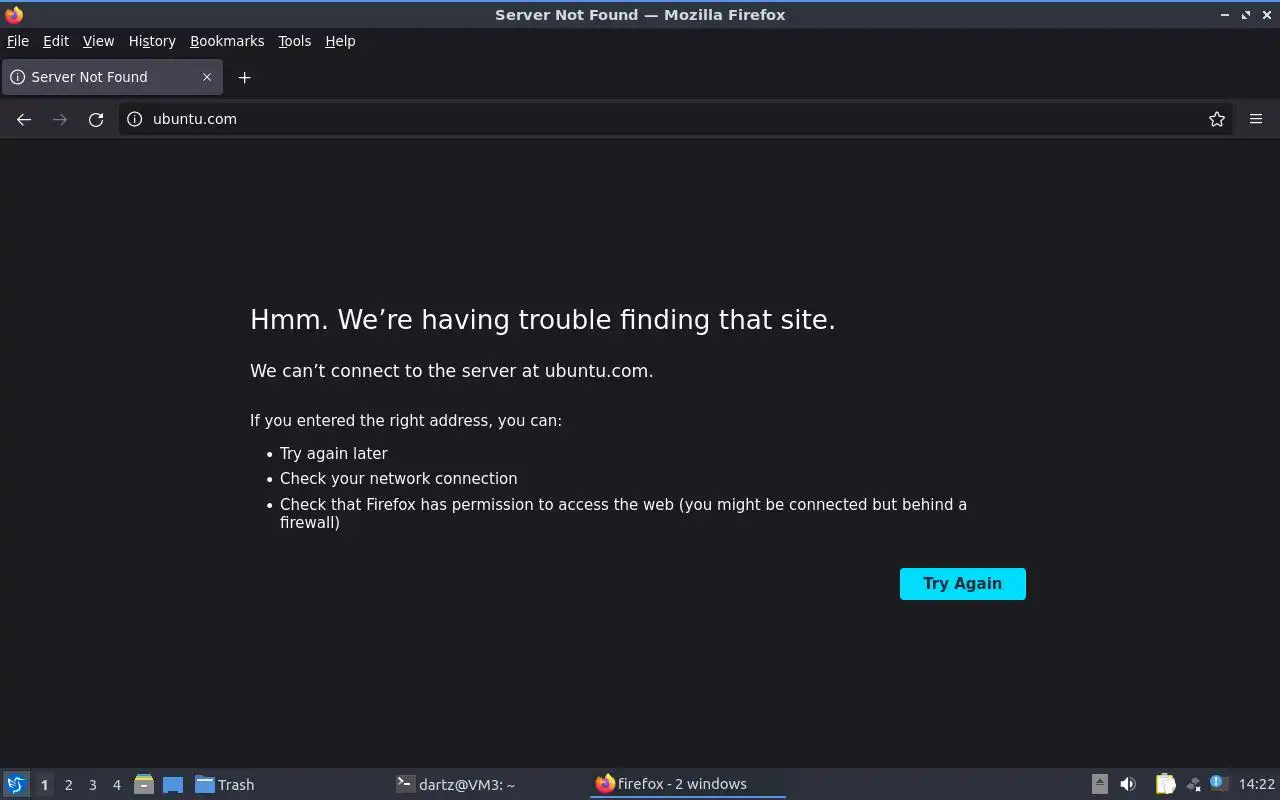Reload the current page
Image resolution: width=1280 pixels, height=800 pixels.
[96, 119]
